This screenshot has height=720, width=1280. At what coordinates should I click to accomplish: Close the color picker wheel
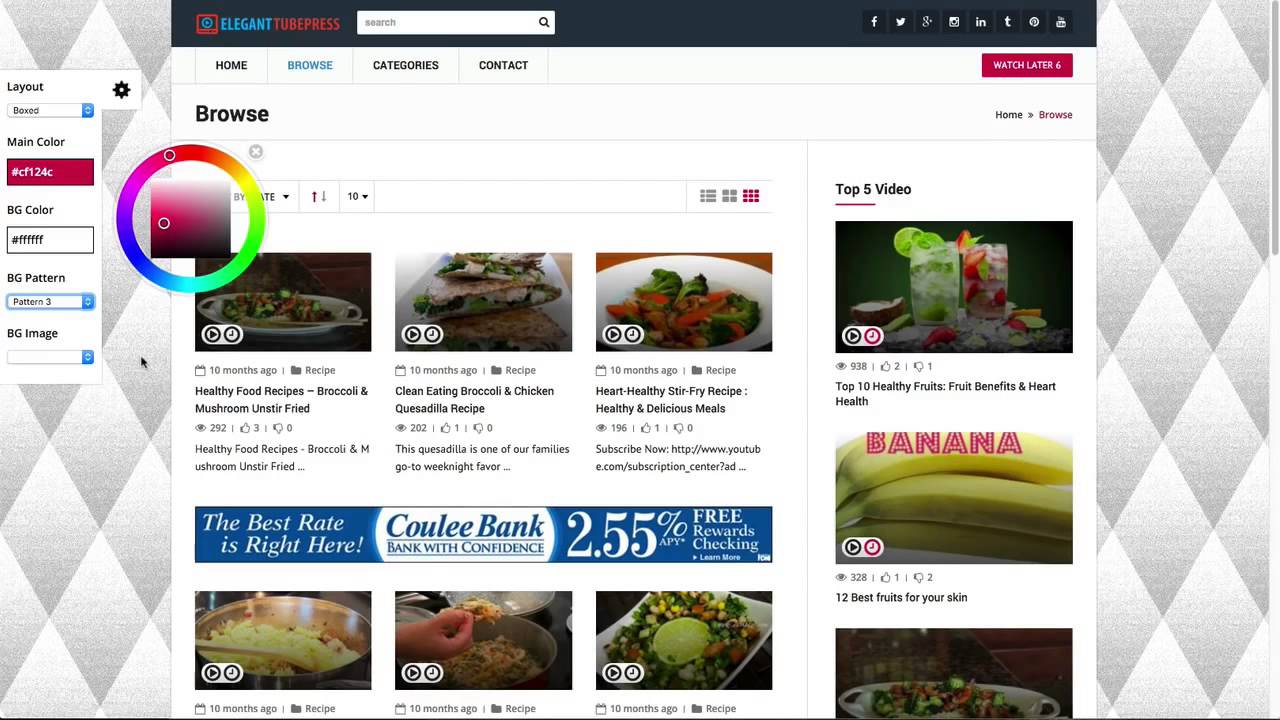256,152
